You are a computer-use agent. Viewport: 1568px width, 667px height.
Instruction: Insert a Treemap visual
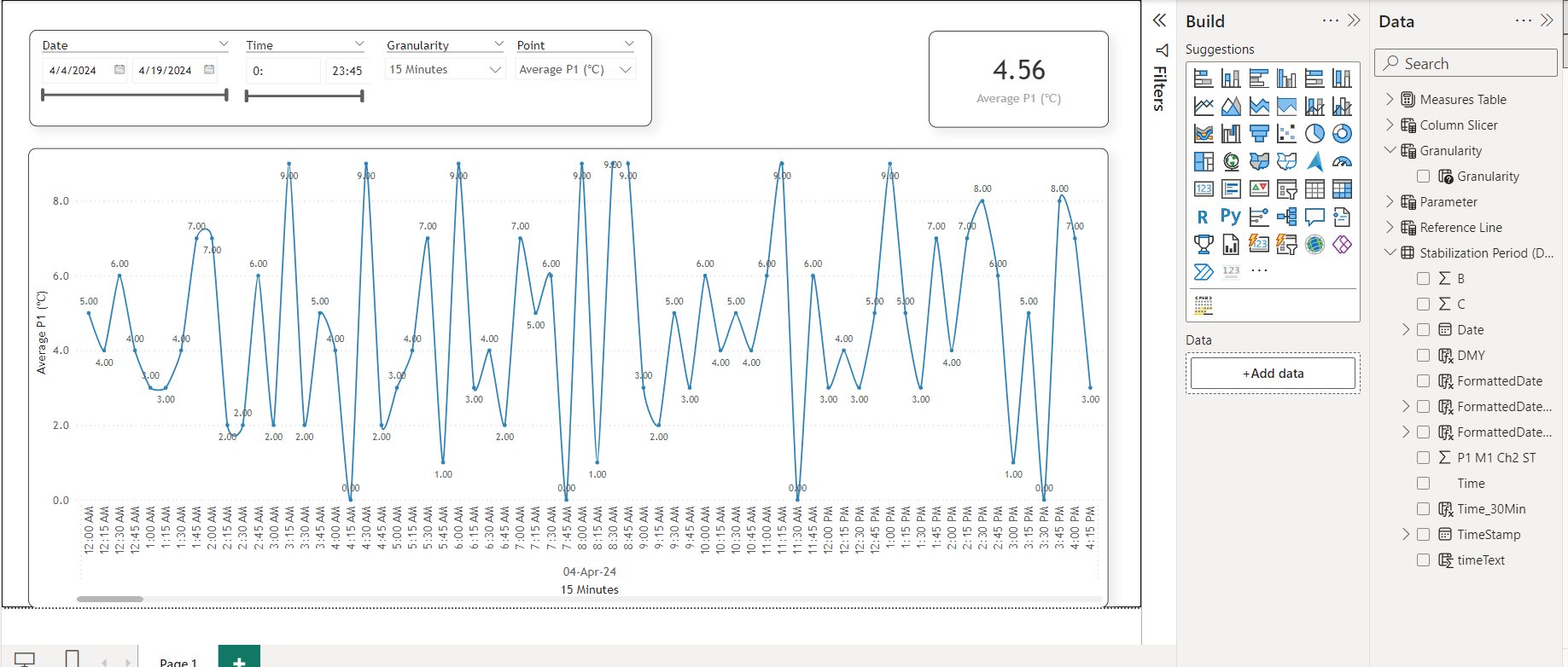1204,161
